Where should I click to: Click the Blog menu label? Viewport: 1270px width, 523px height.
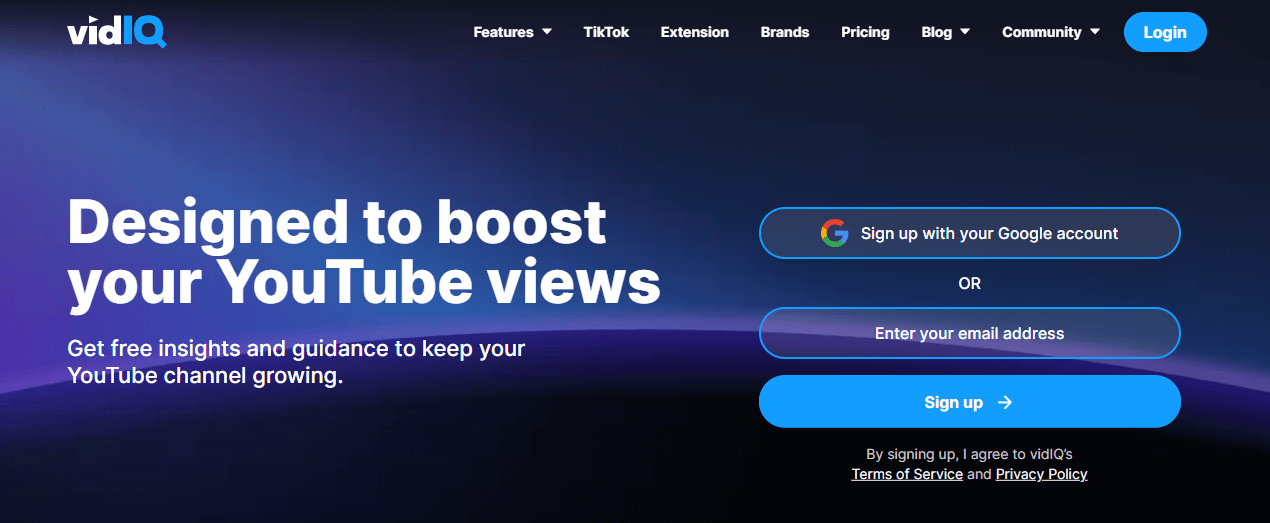937,32
